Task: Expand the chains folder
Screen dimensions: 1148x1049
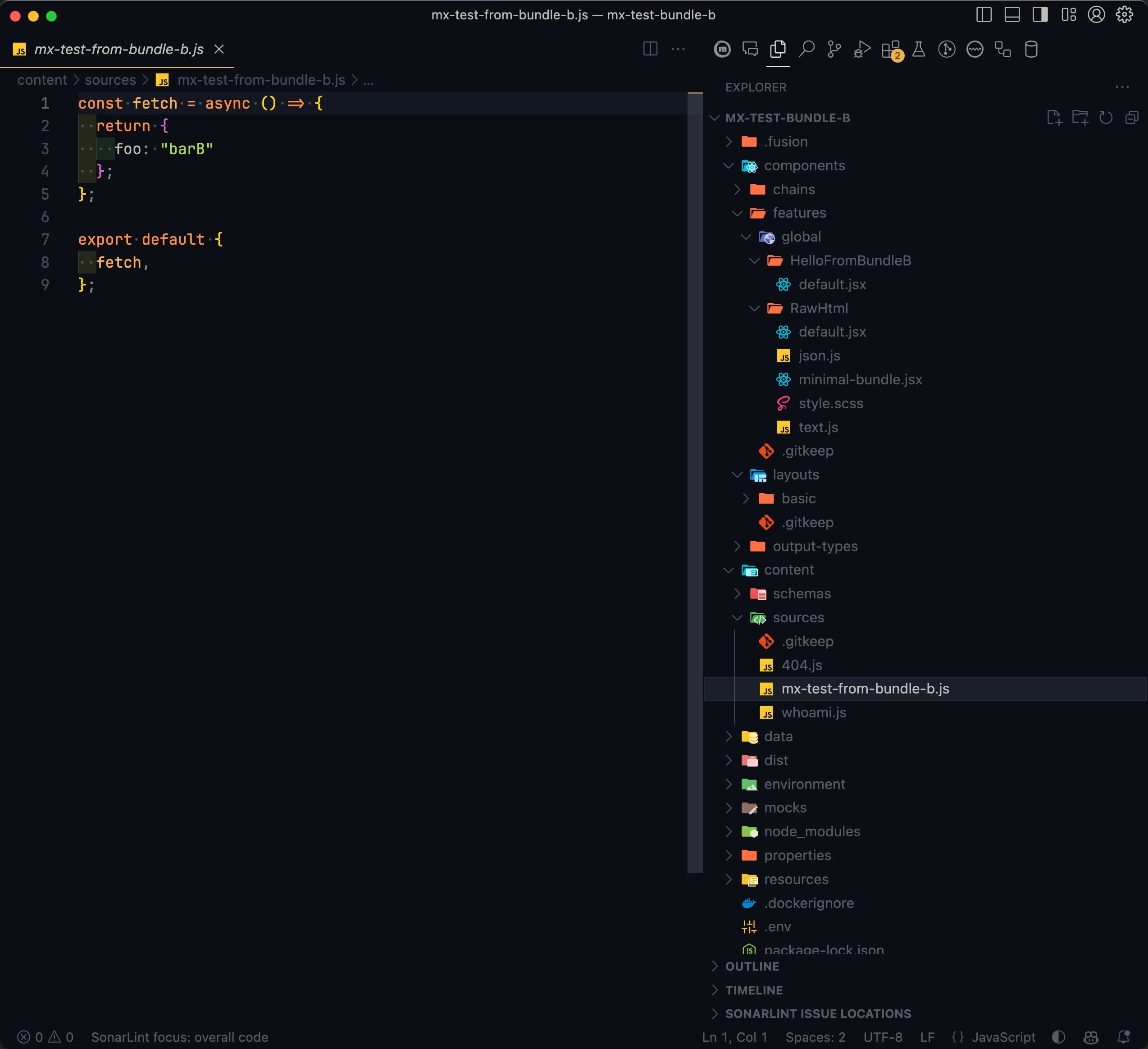Action: [925, 189]
